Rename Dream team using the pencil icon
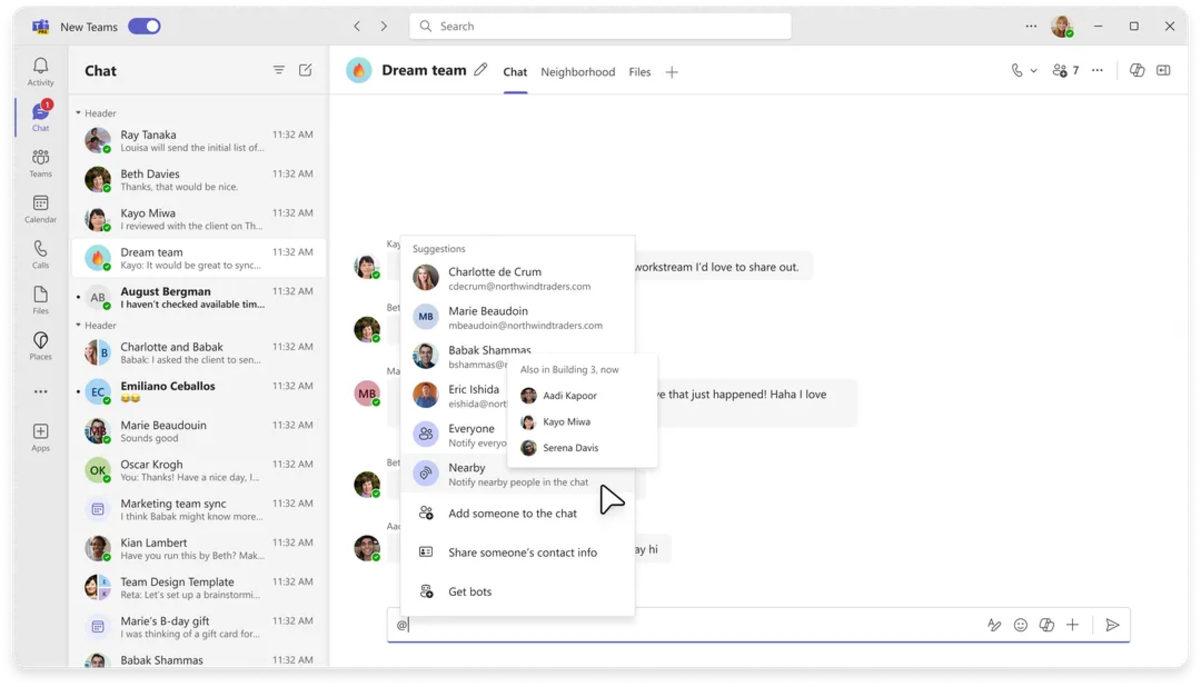 pos(480,69)
